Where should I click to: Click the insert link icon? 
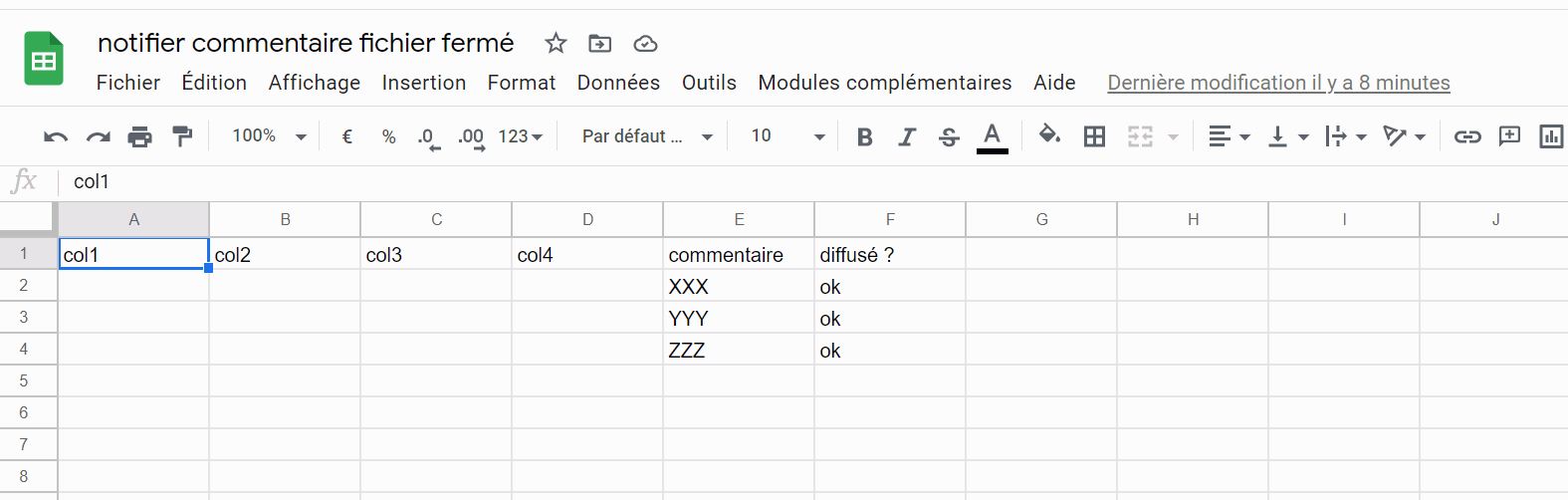point(1467,136)
